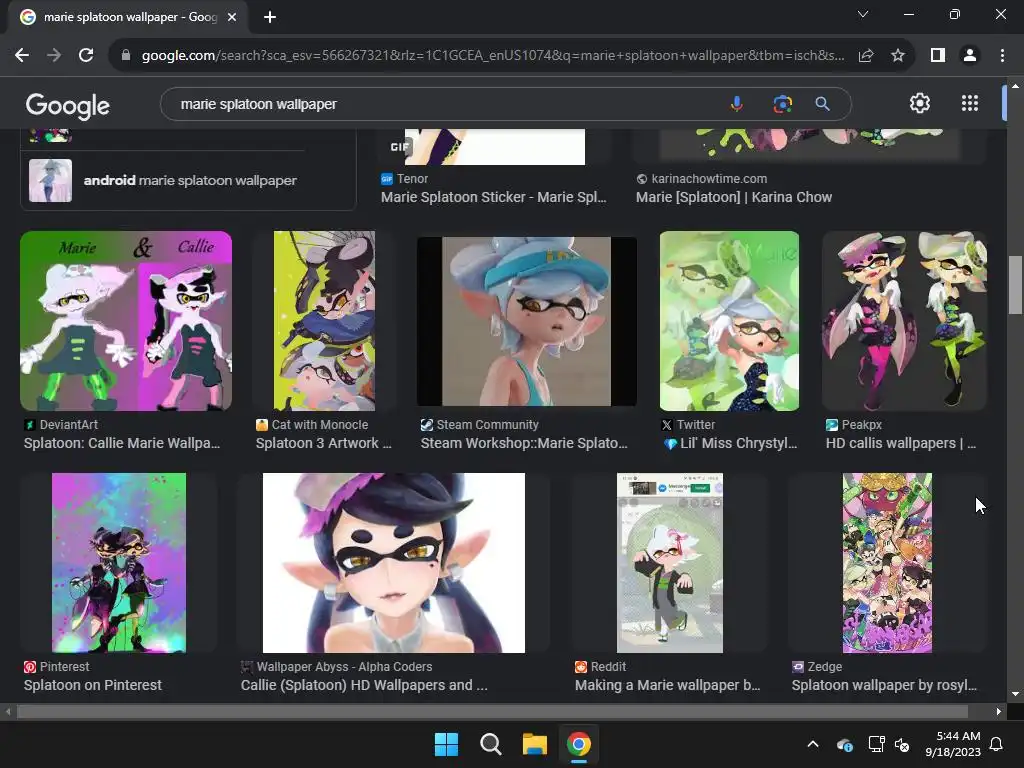1024x768 pixels.
Task: Show hidden system tray icons
Action: click(813, 744)
